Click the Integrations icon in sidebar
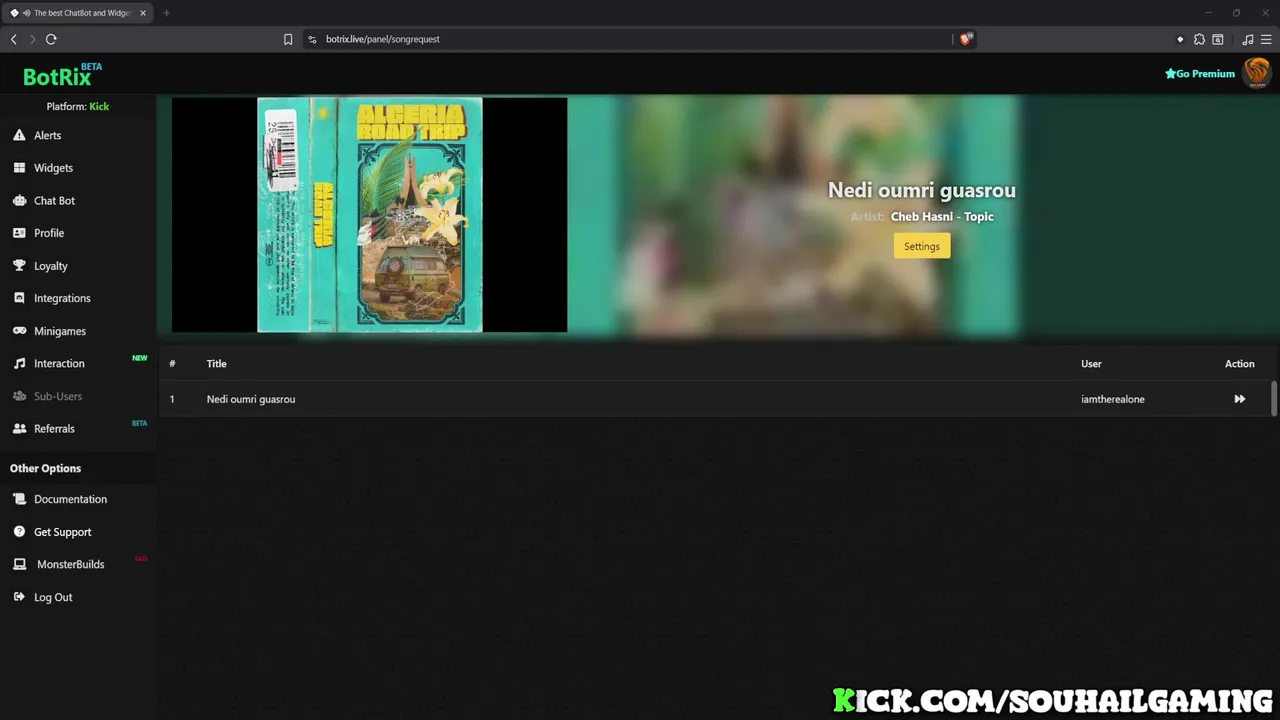This screenshot has width=1280, height=720. pyautogui.click(x=19, y=298)
